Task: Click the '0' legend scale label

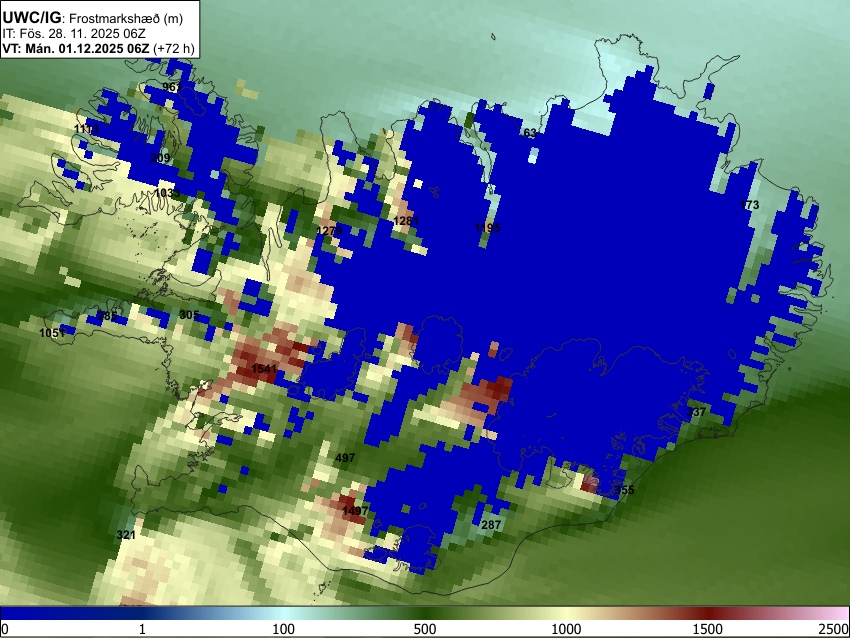Action: [5, 629]
